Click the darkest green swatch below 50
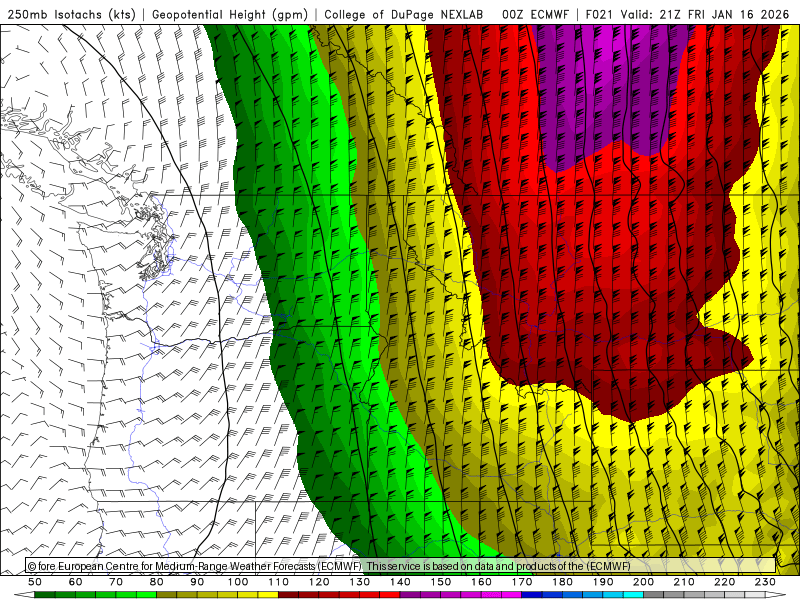 (45, 595)
